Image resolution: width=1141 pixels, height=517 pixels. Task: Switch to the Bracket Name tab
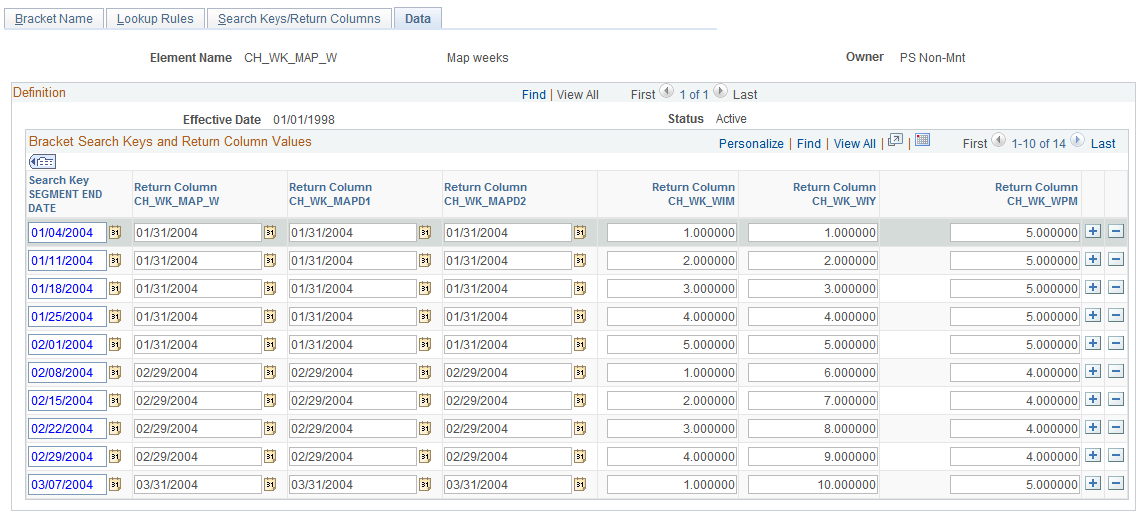[x=54, y=19]
